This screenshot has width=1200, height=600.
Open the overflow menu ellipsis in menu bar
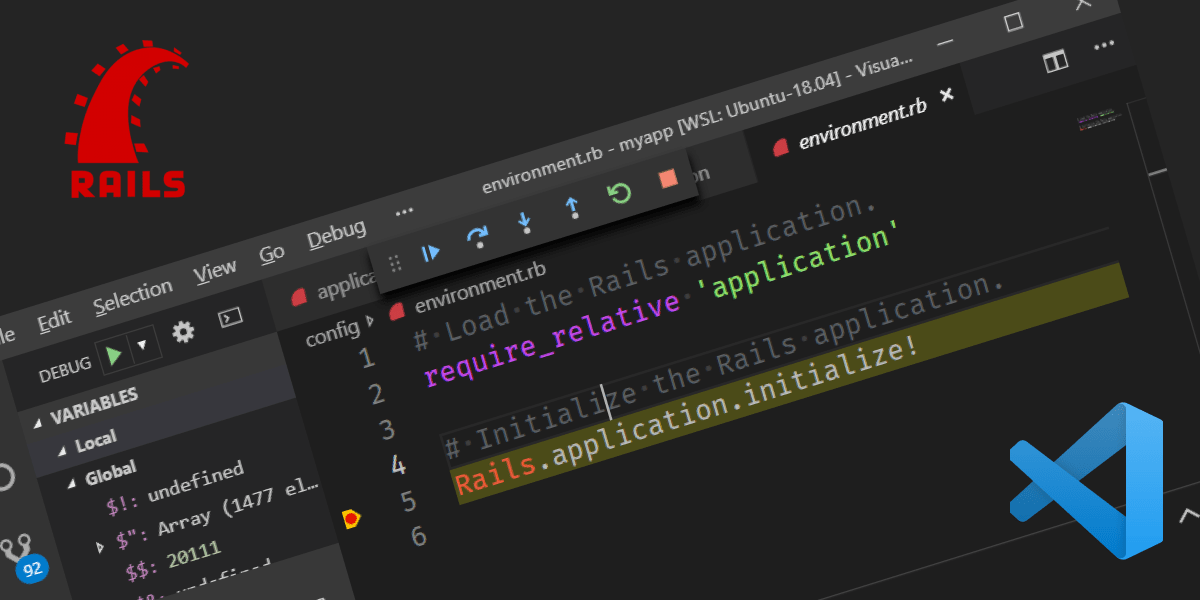pyautogui.click(x=404, y=212)
